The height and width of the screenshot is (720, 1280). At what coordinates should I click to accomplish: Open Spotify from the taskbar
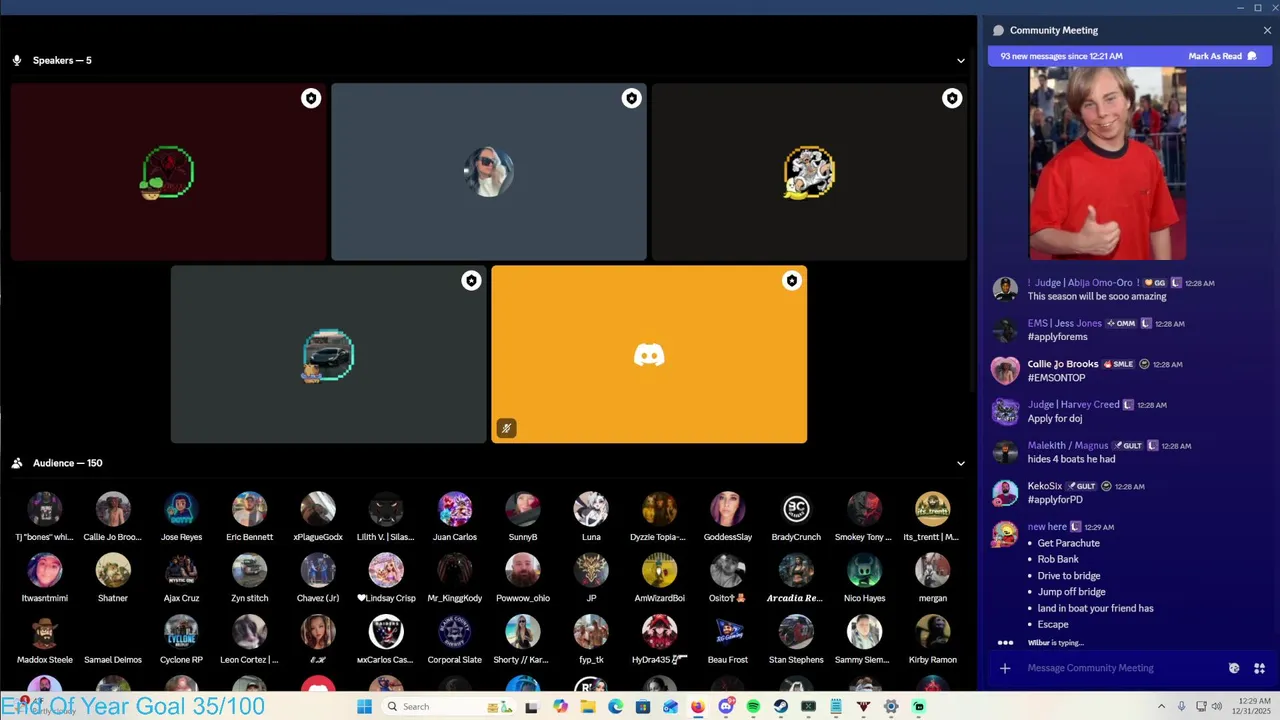coord(753,707)
